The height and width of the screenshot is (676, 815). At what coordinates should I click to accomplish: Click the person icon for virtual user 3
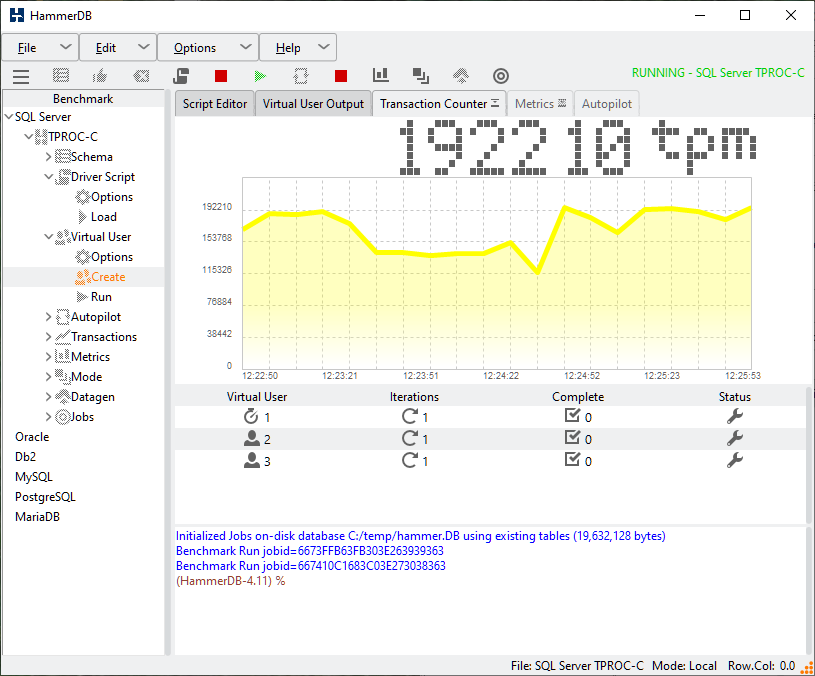point(252,460)
